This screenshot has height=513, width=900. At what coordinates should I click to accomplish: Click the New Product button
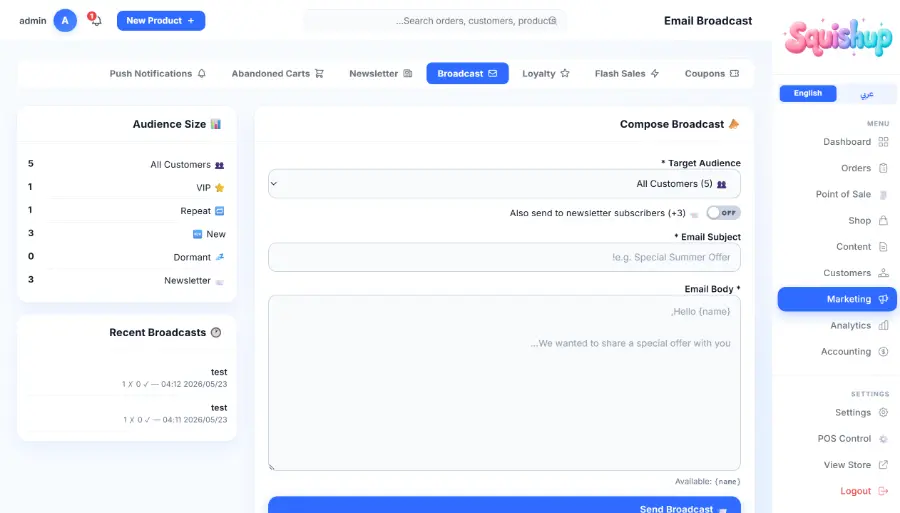[161, 21]
